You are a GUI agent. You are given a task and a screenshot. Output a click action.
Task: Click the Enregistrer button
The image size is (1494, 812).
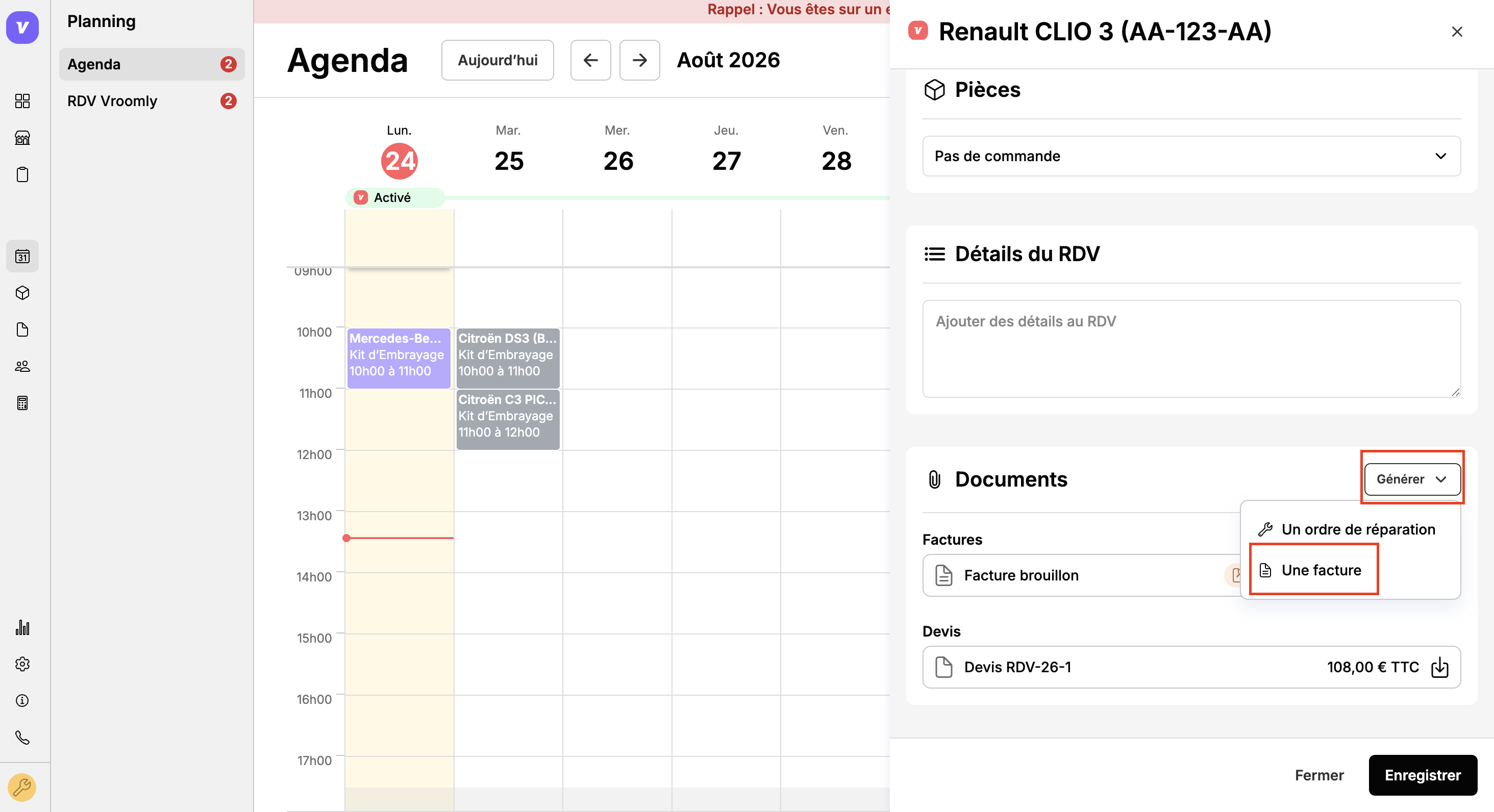coord(1423,775)
